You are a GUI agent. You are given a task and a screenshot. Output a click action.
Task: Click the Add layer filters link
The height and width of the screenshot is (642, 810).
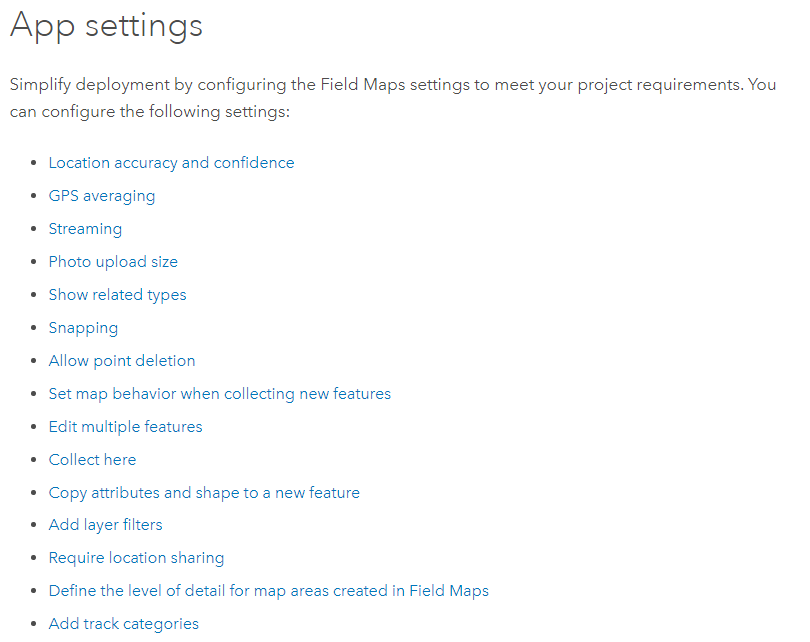[x=105, y=525]
